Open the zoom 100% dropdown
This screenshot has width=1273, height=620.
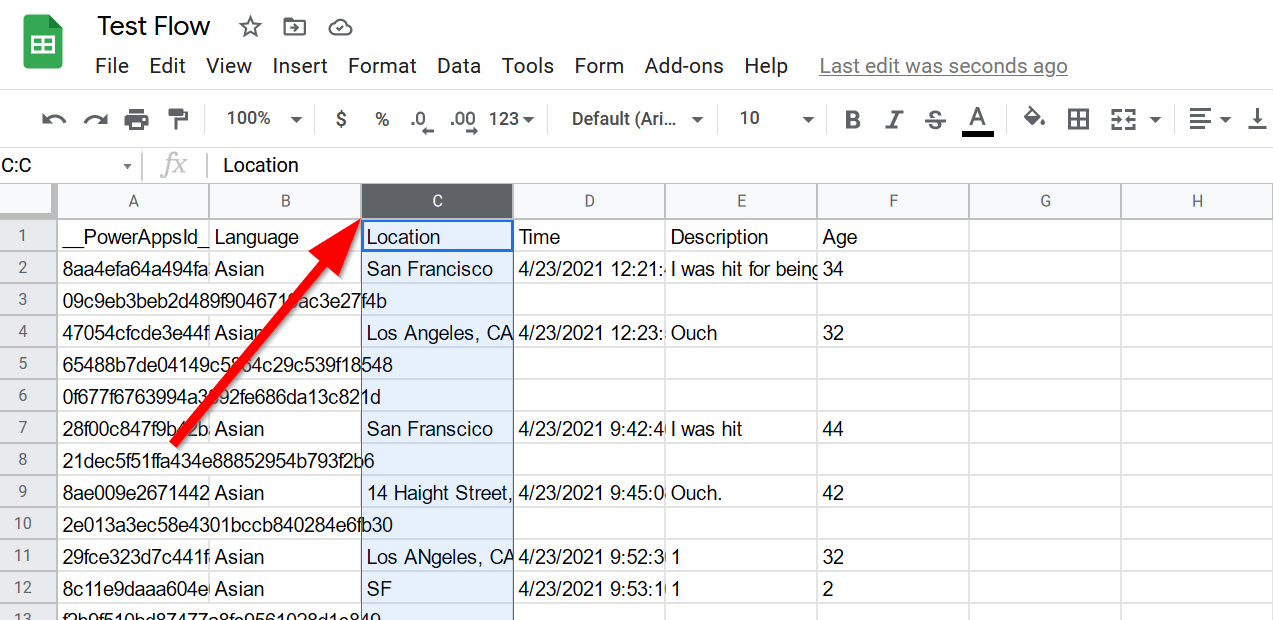click(264, 119)
